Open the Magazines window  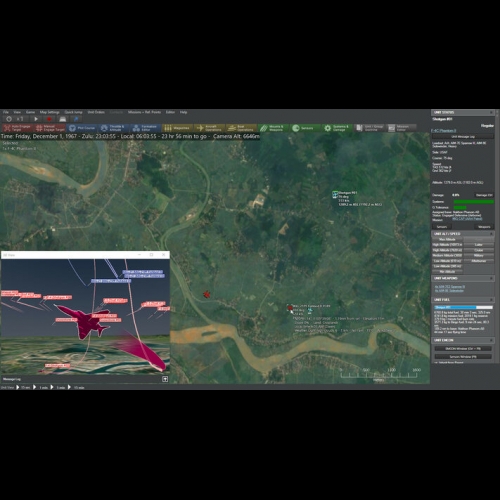click(177, 128)
